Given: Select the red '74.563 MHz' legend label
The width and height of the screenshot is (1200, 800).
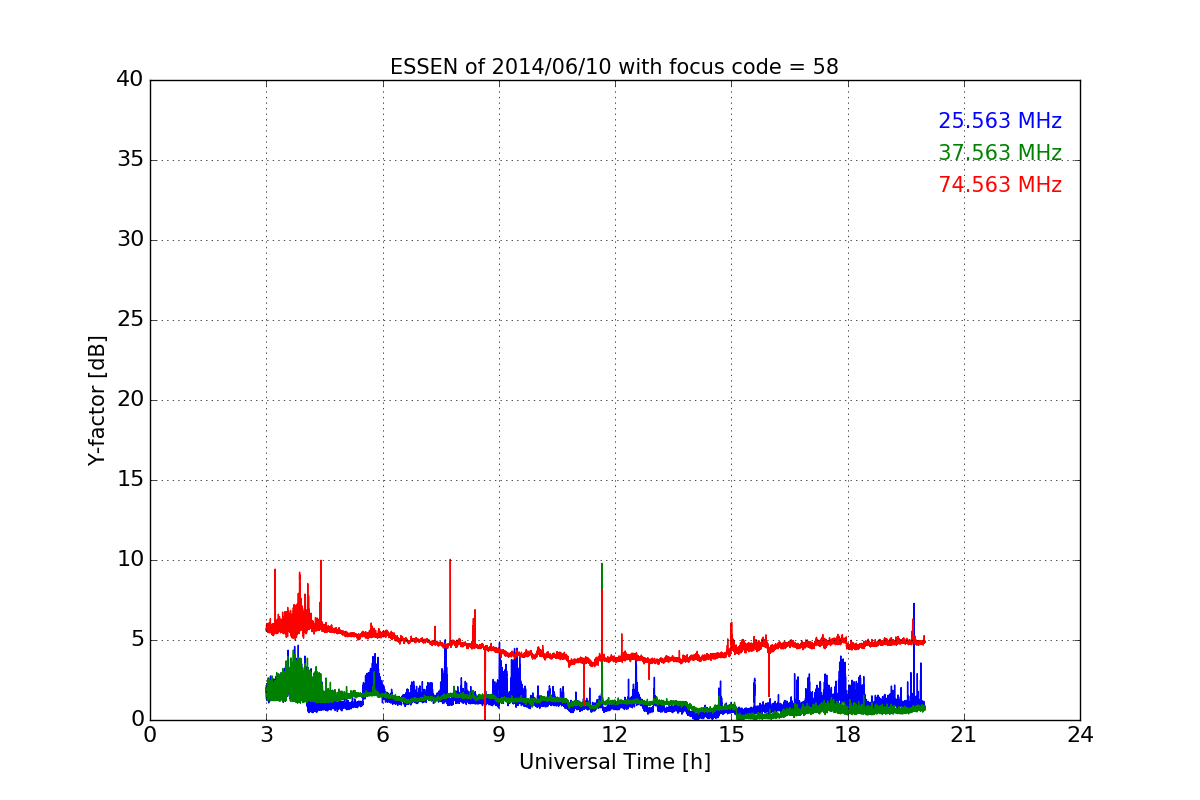Looking at the screenshot, I should point(1000,185).
